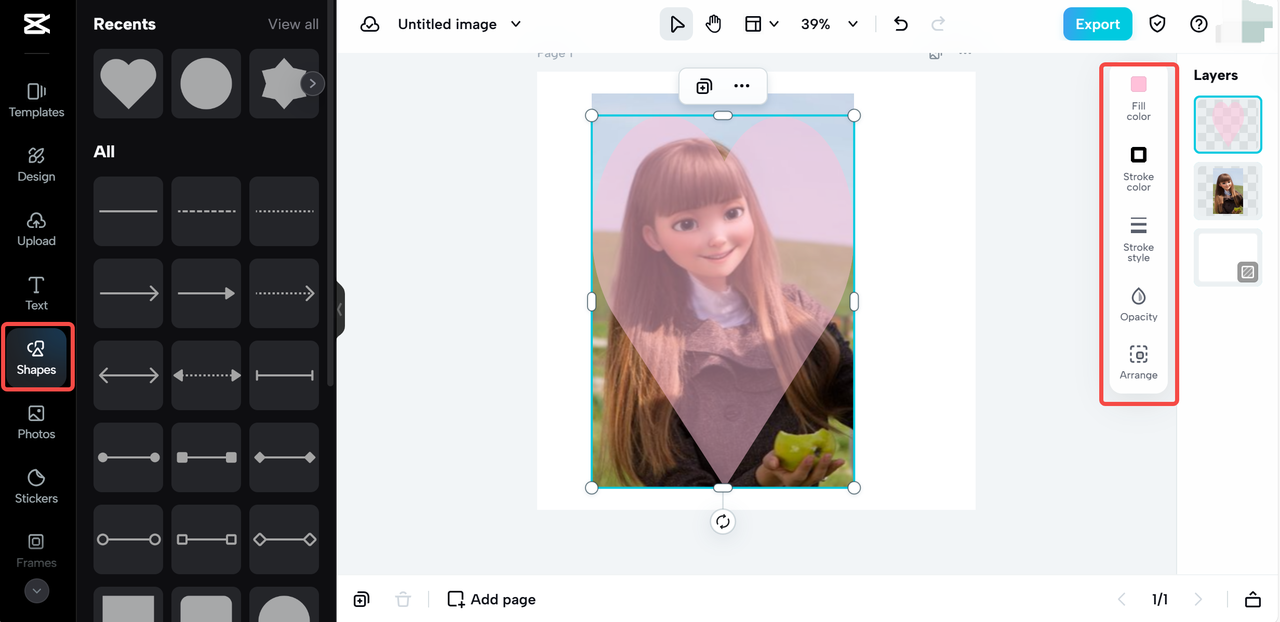The image size is (1280, 622).
Task: Open Stroke style options
Action: pyautogui.click(x=1138, y=239)
